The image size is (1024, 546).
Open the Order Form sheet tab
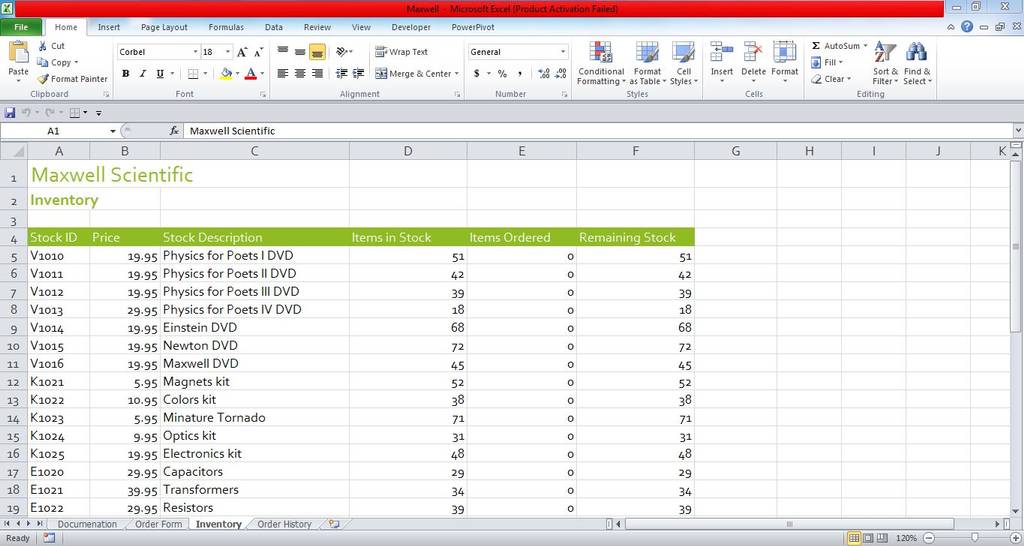[x=158, y=524]
